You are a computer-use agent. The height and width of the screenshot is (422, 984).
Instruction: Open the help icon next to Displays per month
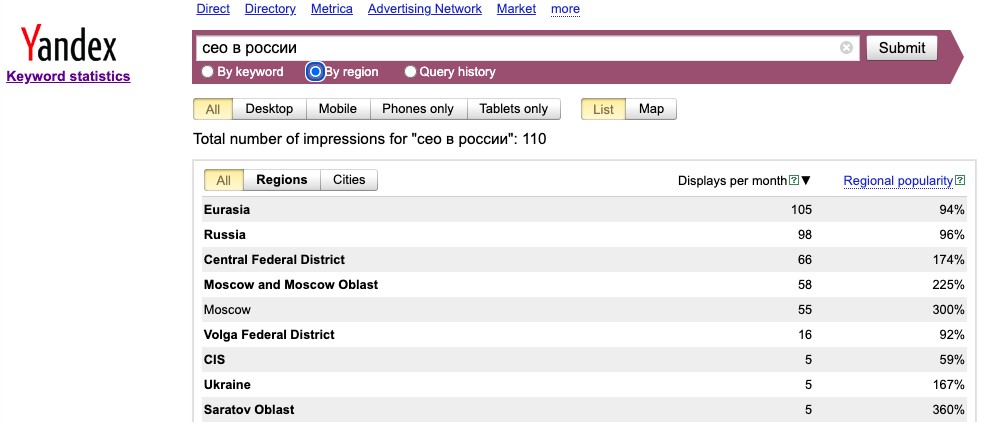tap(794, 181)
